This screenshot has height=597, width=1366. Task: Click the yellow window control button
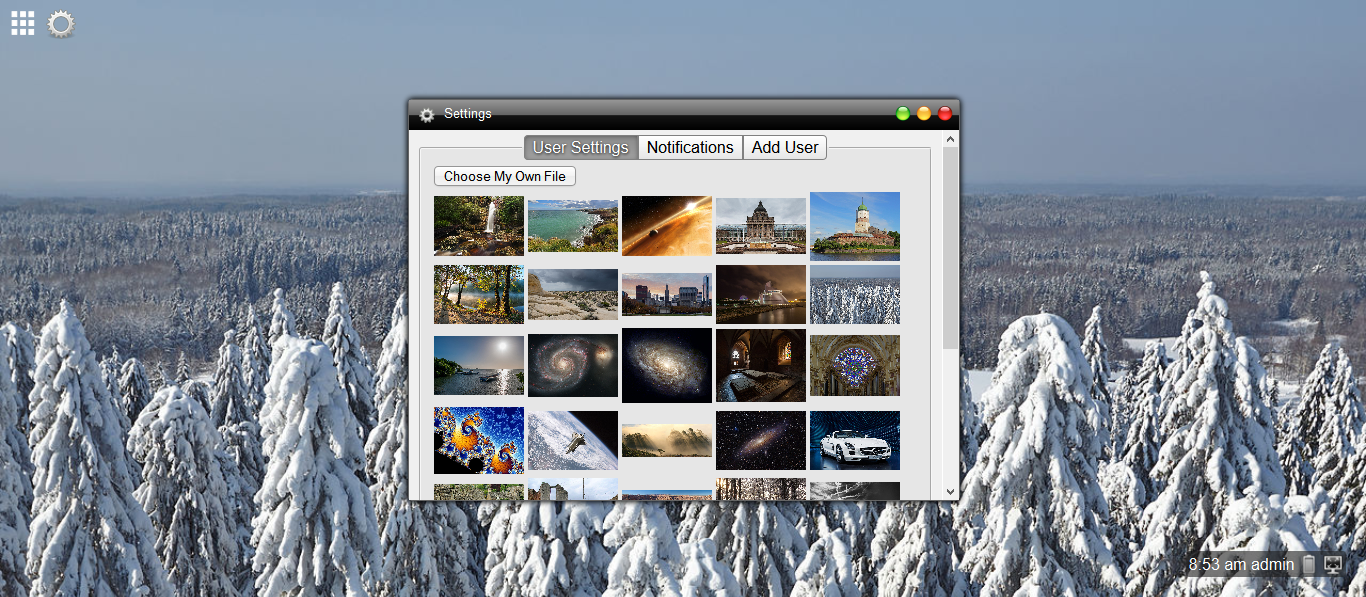[923, 113]
